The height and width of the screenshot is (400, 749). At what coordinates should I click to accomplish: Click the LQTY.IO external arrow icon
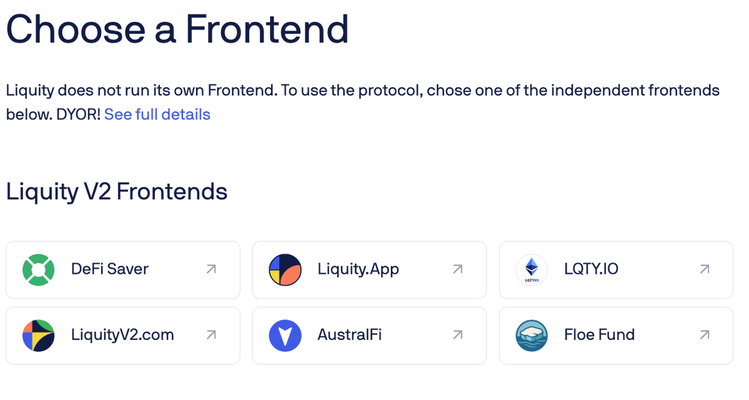coord(705,269)
